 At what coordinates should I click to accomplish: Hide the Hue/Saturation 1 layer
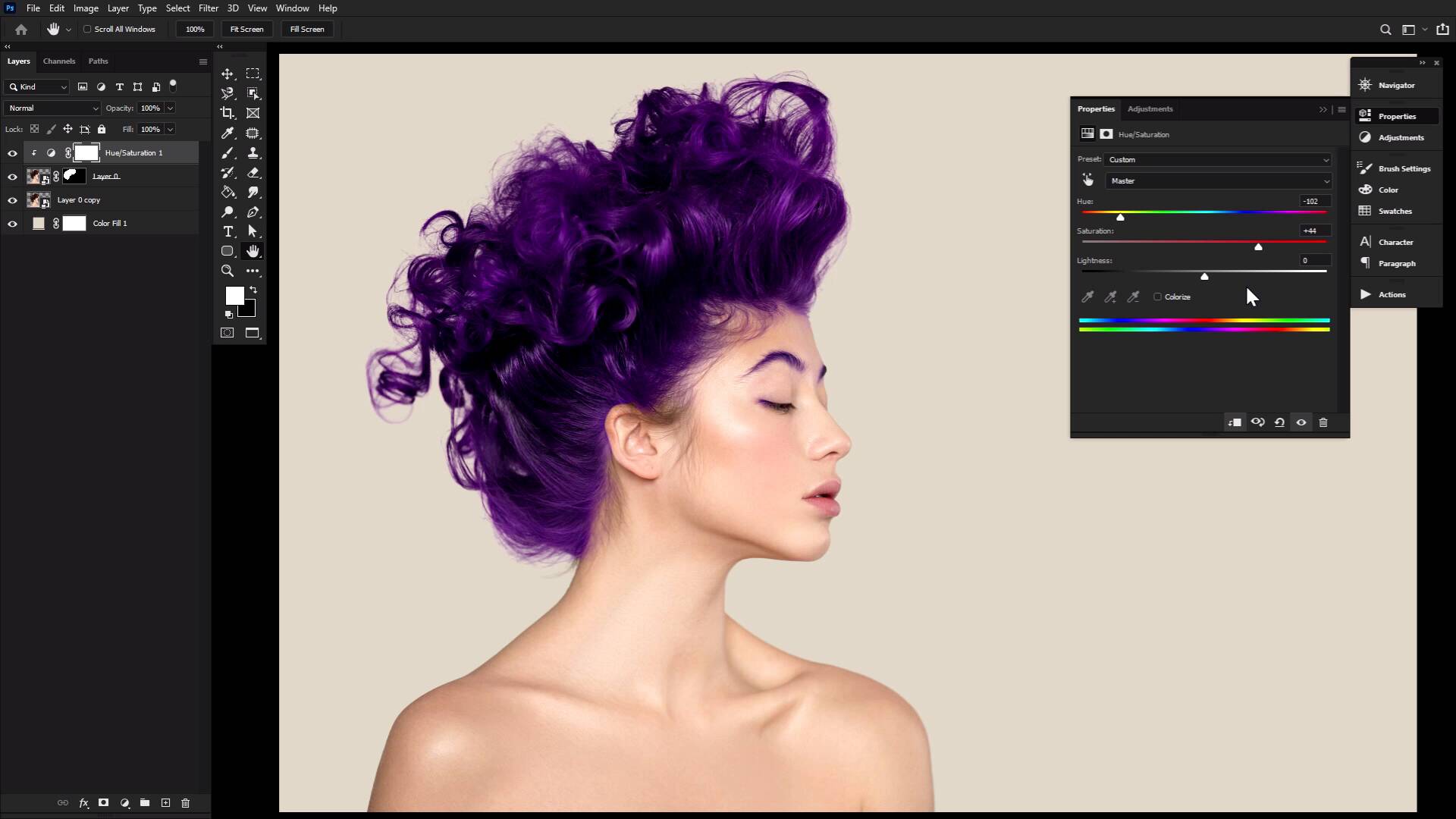click(12, 153)
